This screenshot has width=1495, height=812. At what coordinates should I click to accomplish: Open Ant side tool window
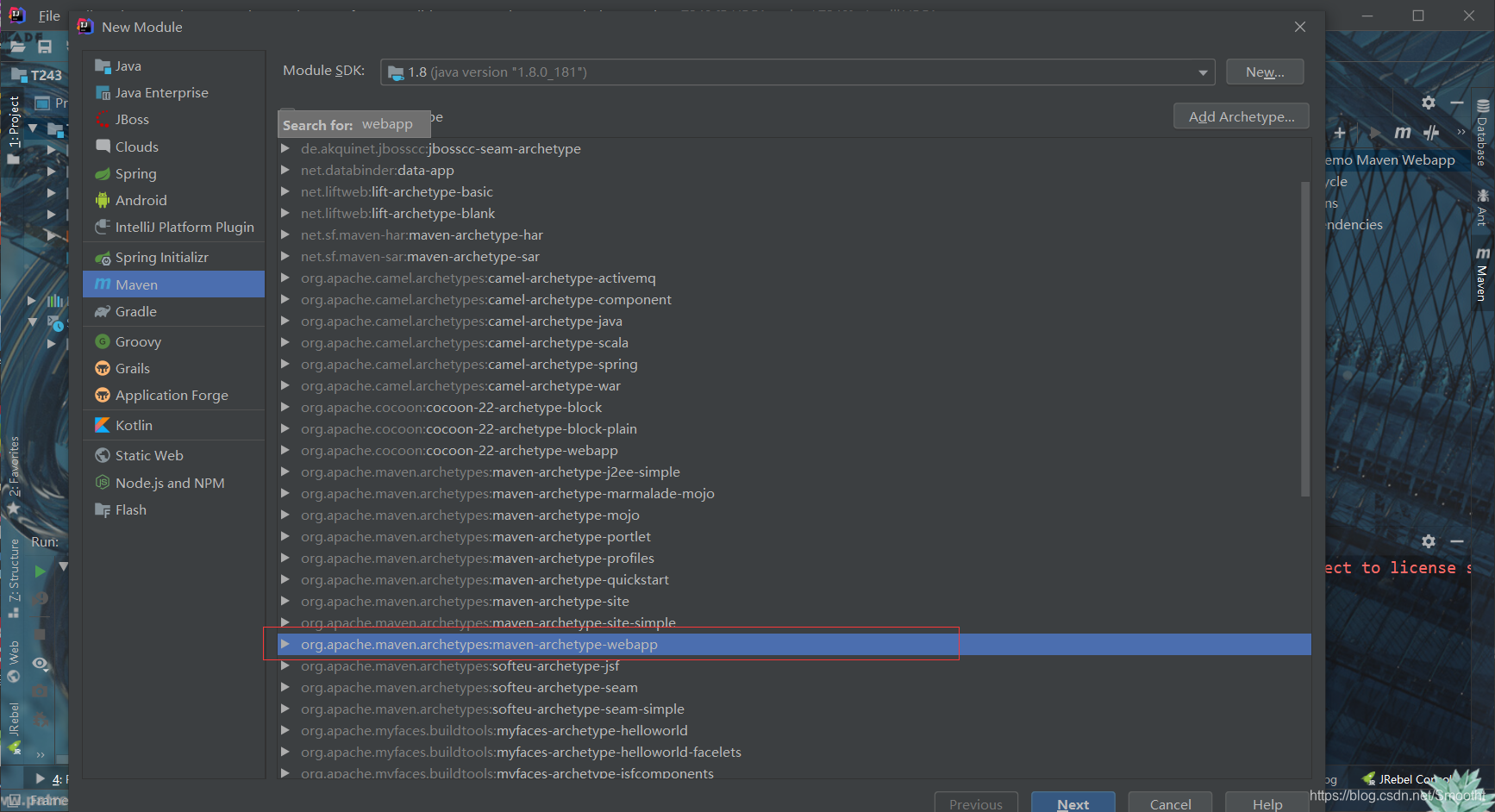pyautogui.click(x=1482, y=208)
